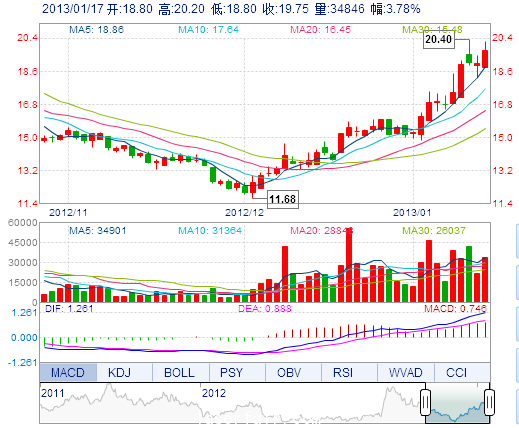The height and width of the screenshot is (428, 519).
Task: Click the volume MA20 legend in pink
Action: [x=322, y=230]
